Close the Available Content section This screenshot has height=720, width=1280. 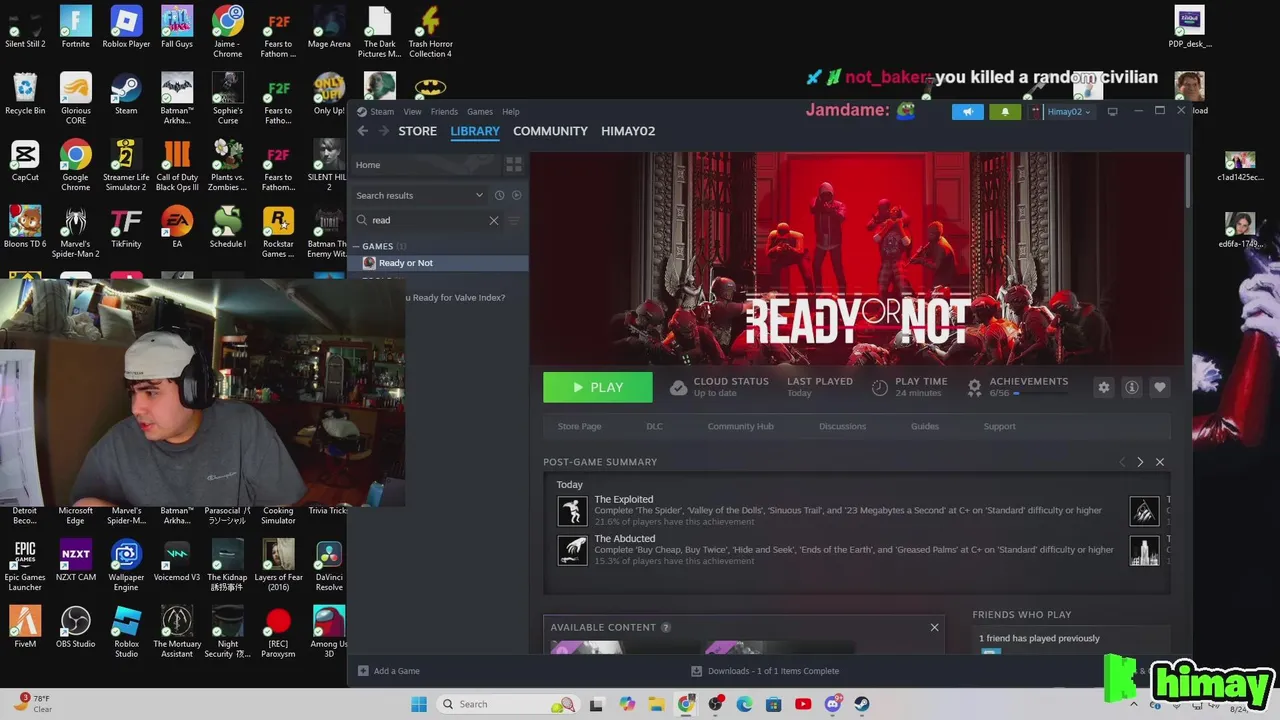pyautogui.click(x=935, y=627)
